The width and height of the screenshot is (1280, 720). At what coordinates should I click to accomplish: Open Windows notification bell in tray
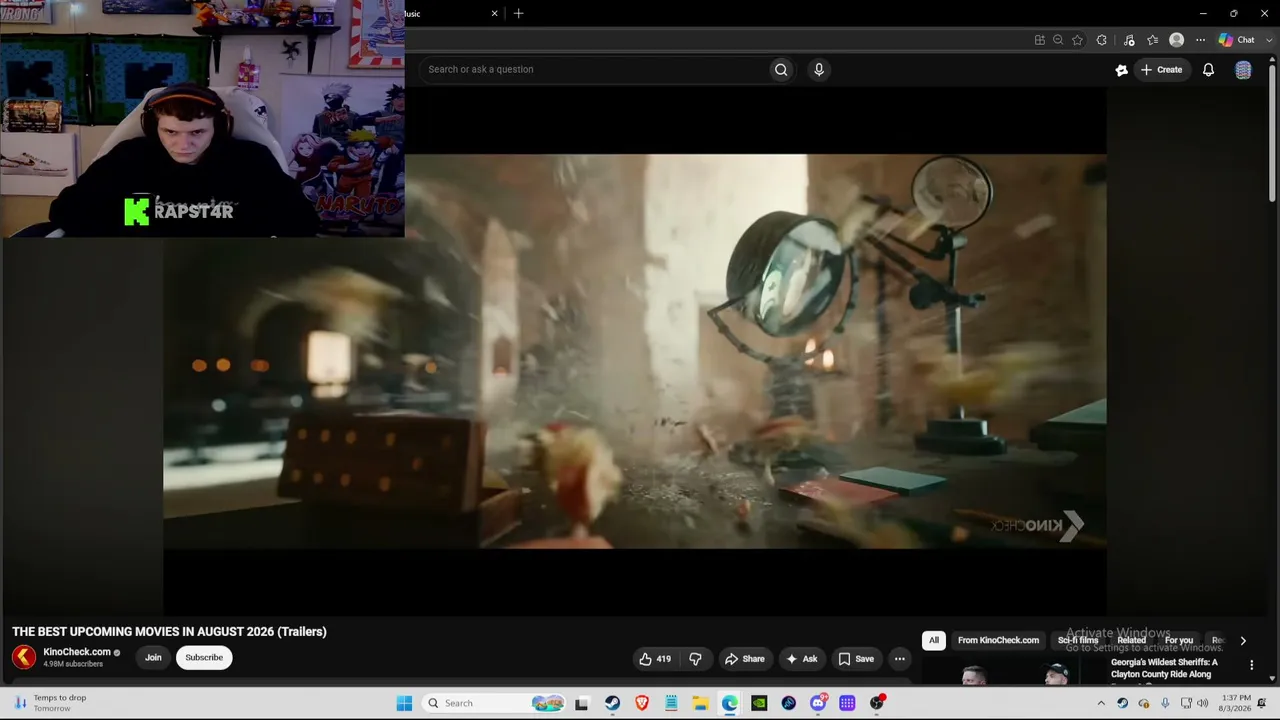pyautogui.click(x=1262, y=703)
